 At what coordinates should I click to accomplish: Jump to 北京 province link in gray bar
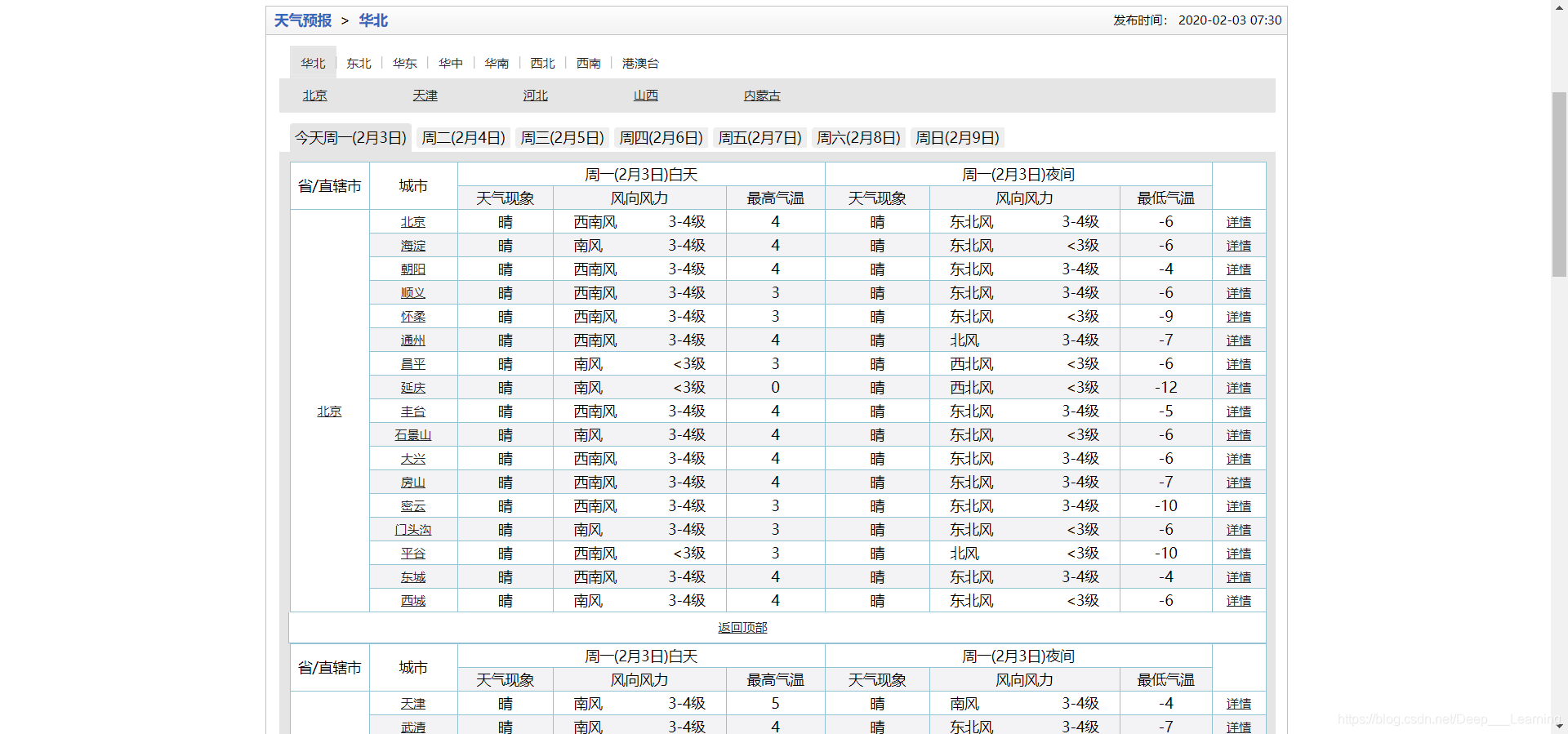pyautogui.click(x=314, y=96)
